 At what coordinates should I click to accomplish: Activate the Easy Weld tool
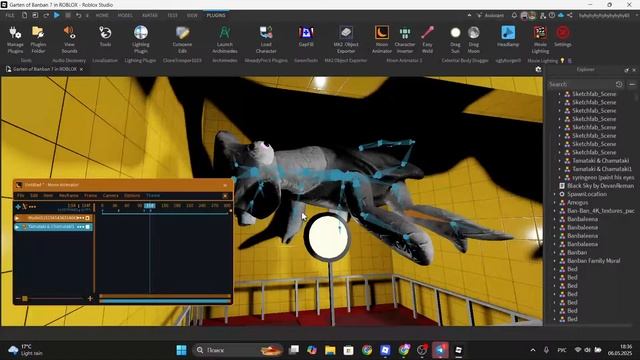427,39
